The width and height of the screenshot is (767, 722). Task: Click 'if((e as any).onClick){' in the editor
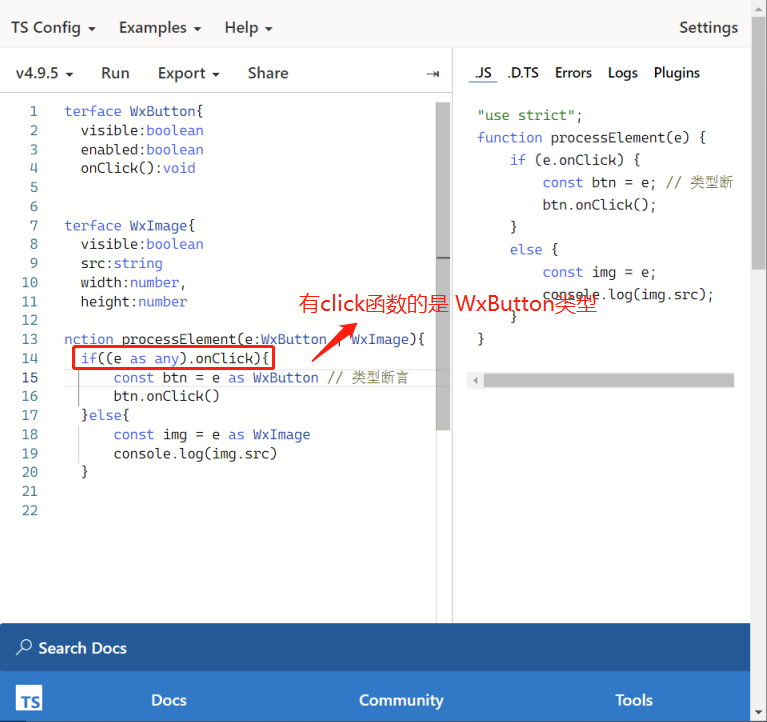point(175,359)
